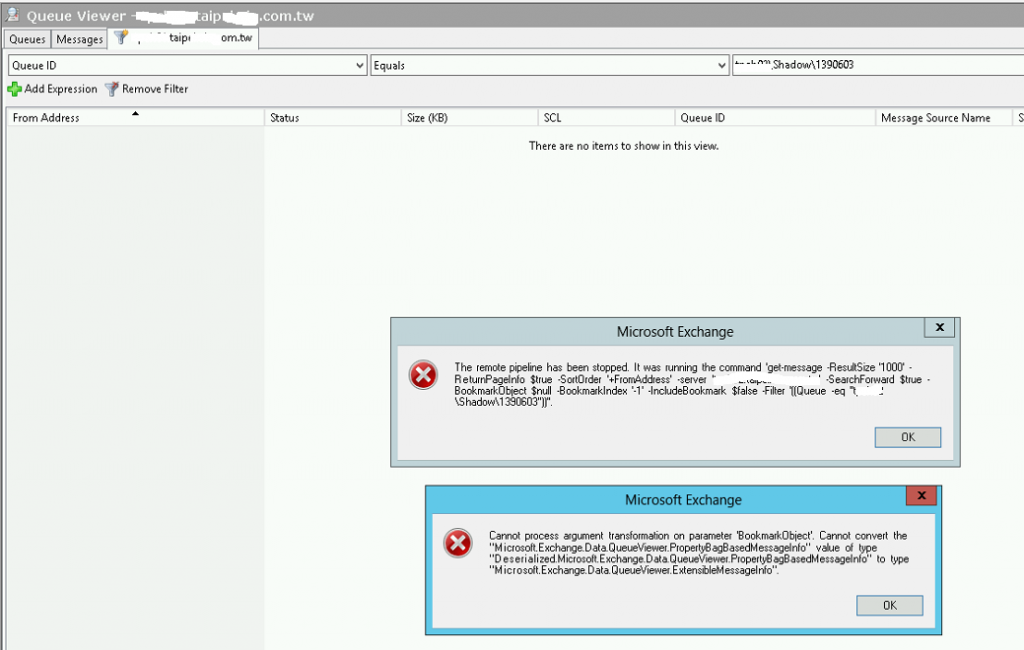Click the filter value field containing Shadow\1390603
The image size is (1024, 650).
[878, 65]
